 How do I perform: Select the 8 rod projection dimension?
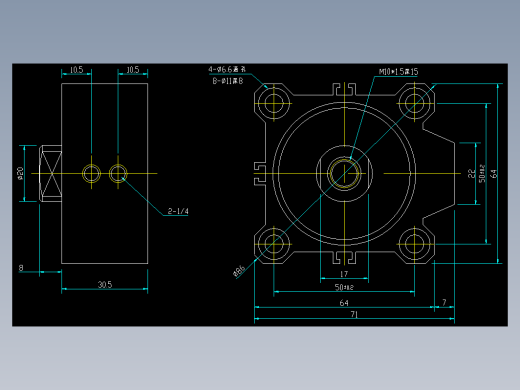click(x=21, y=268)
